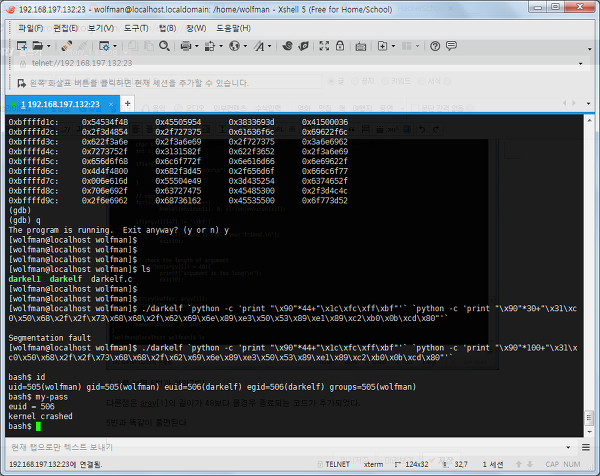This screenshot has width=600, height=476.
Task: Expand the address bar history dropdown
Action: click(580, 64)
